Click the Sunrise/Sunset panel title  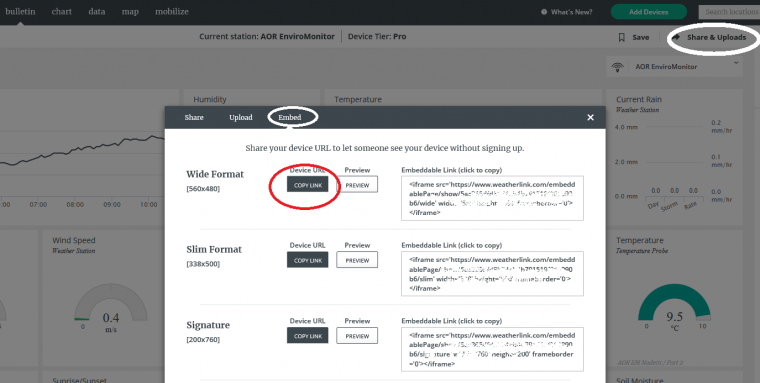[79, 381]
